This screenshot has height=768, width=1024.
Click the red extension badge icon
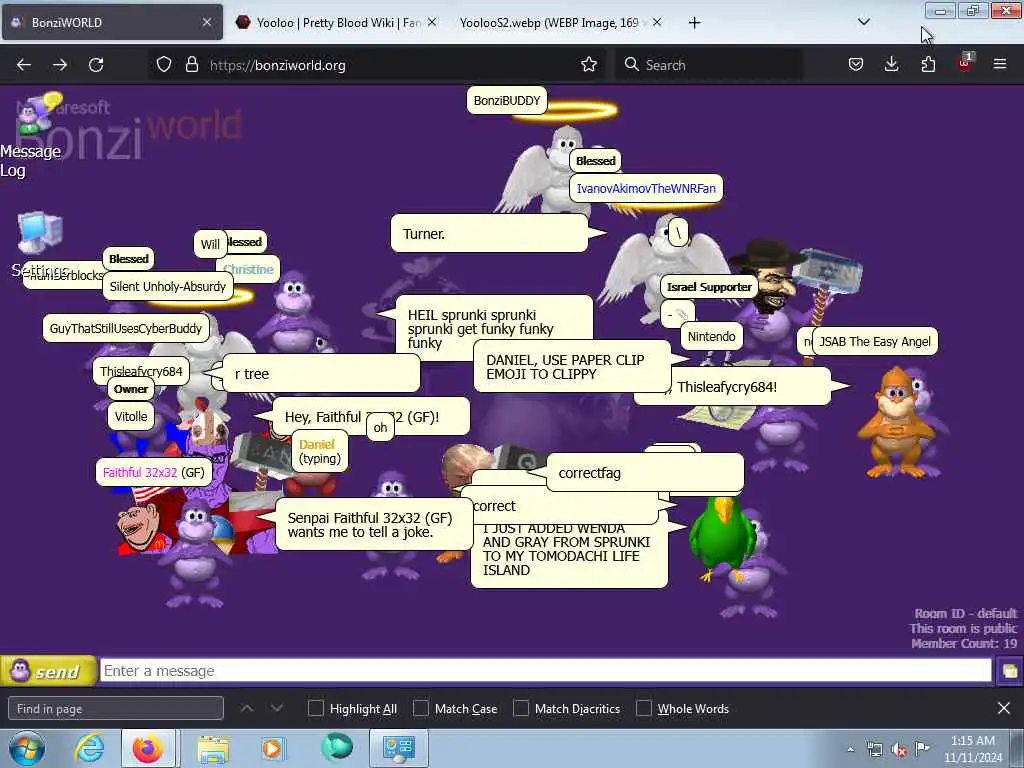tap(965, 63)
